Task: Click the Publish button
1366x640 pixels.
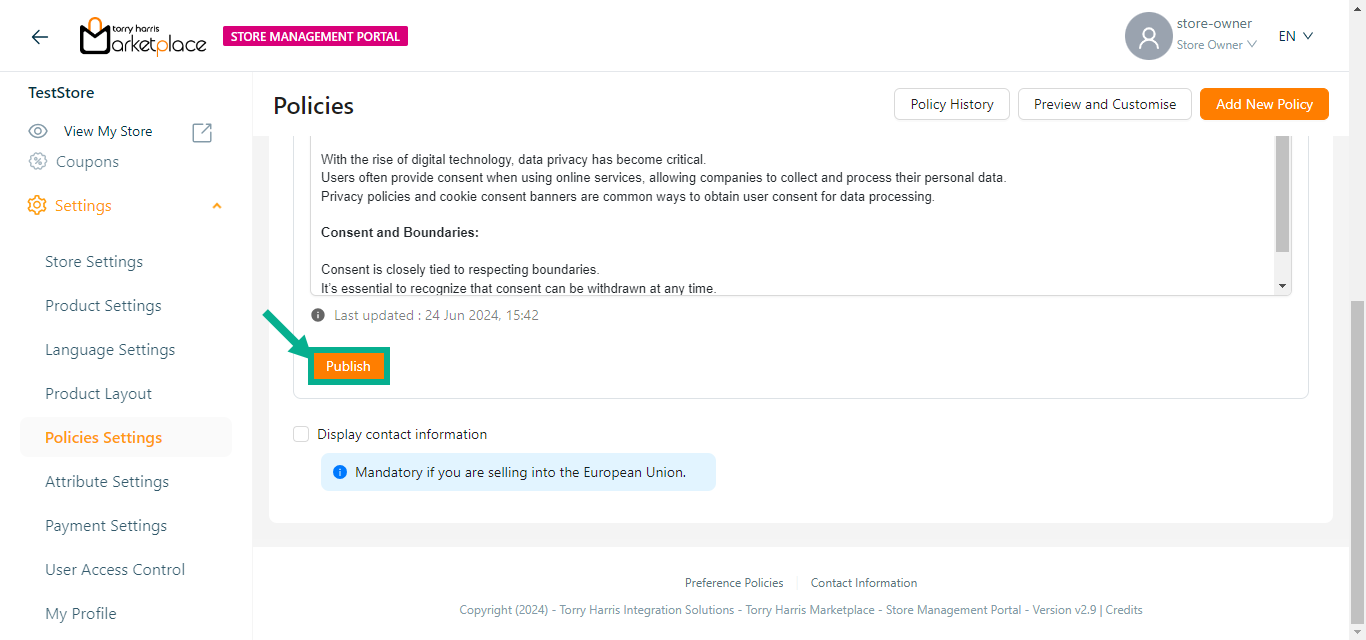Action: [348, 366]
